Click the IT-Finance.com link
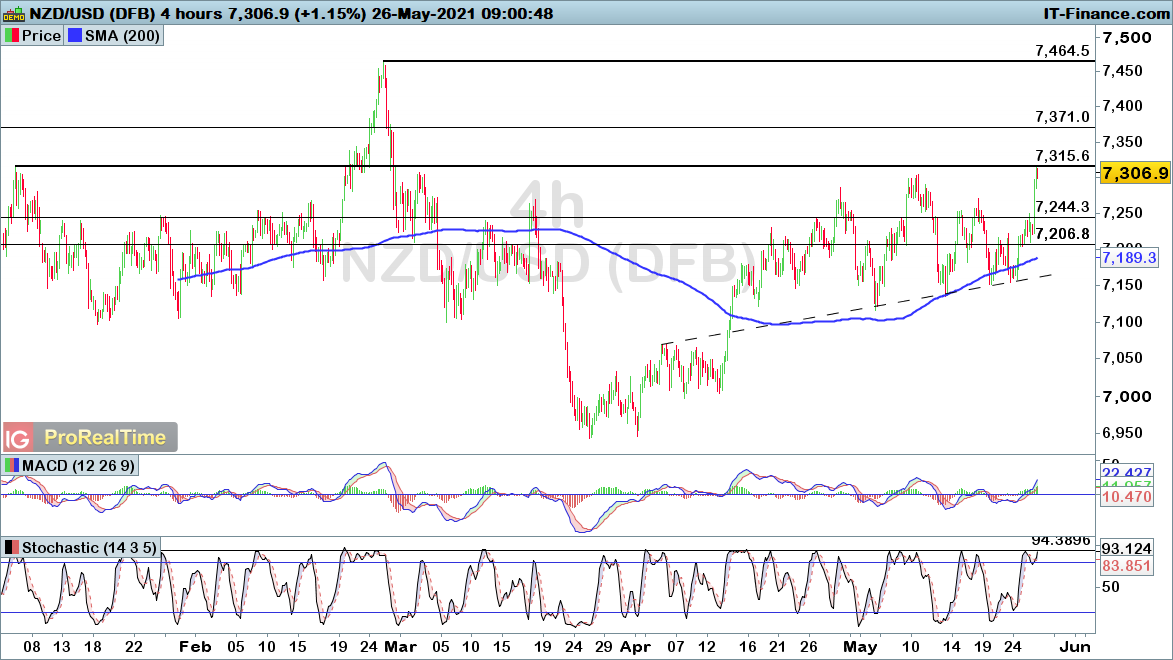This screenshot has height=660, width=1173. (x=1106, y=13)
